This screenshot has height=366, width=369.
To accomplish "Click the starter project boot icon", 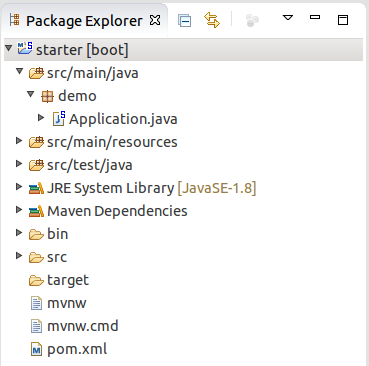I will (x=25, y=48).
